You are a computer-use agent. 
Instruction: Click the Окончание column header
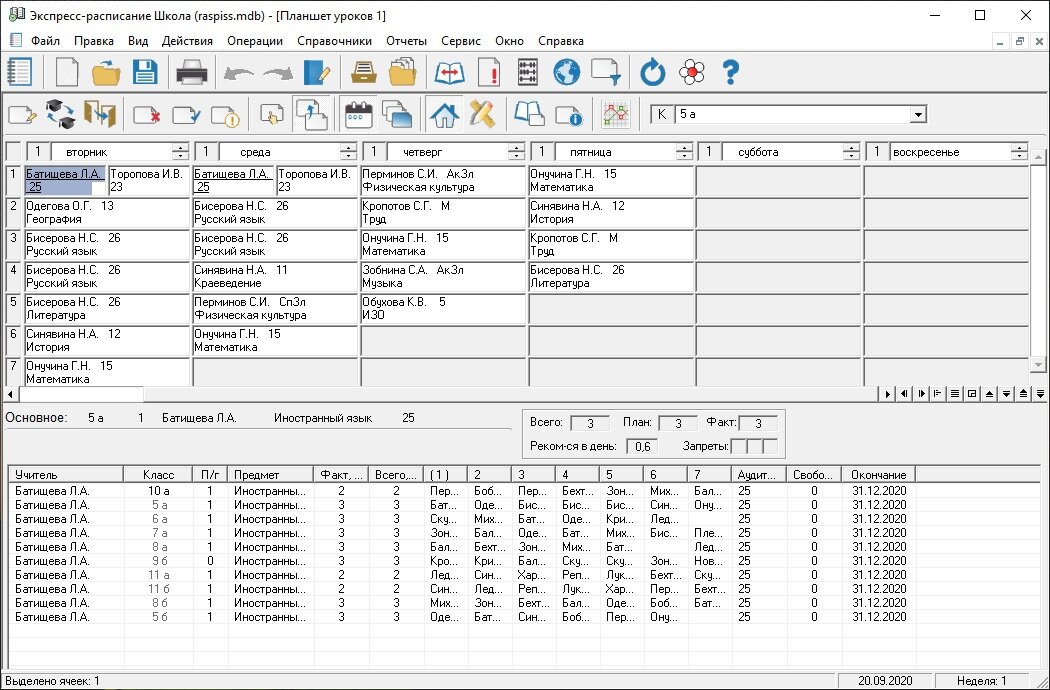click(879, 475)
